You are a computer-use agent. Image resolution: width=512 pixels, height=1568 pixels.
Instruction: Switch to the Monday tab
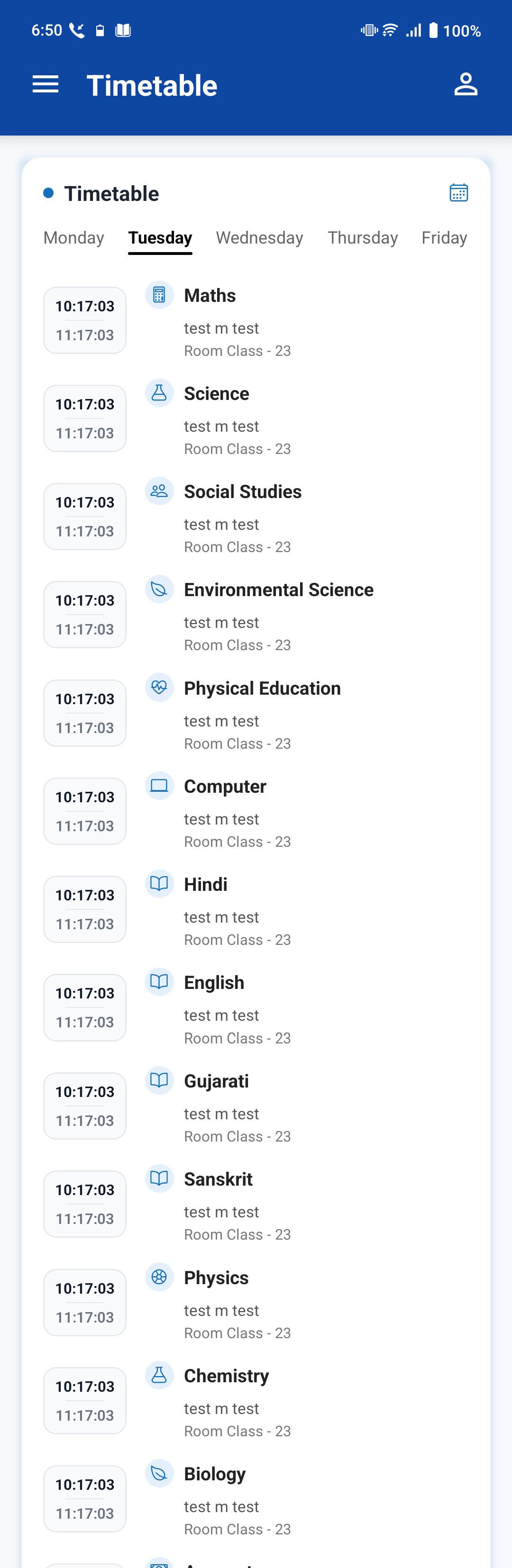pos(73,237)
